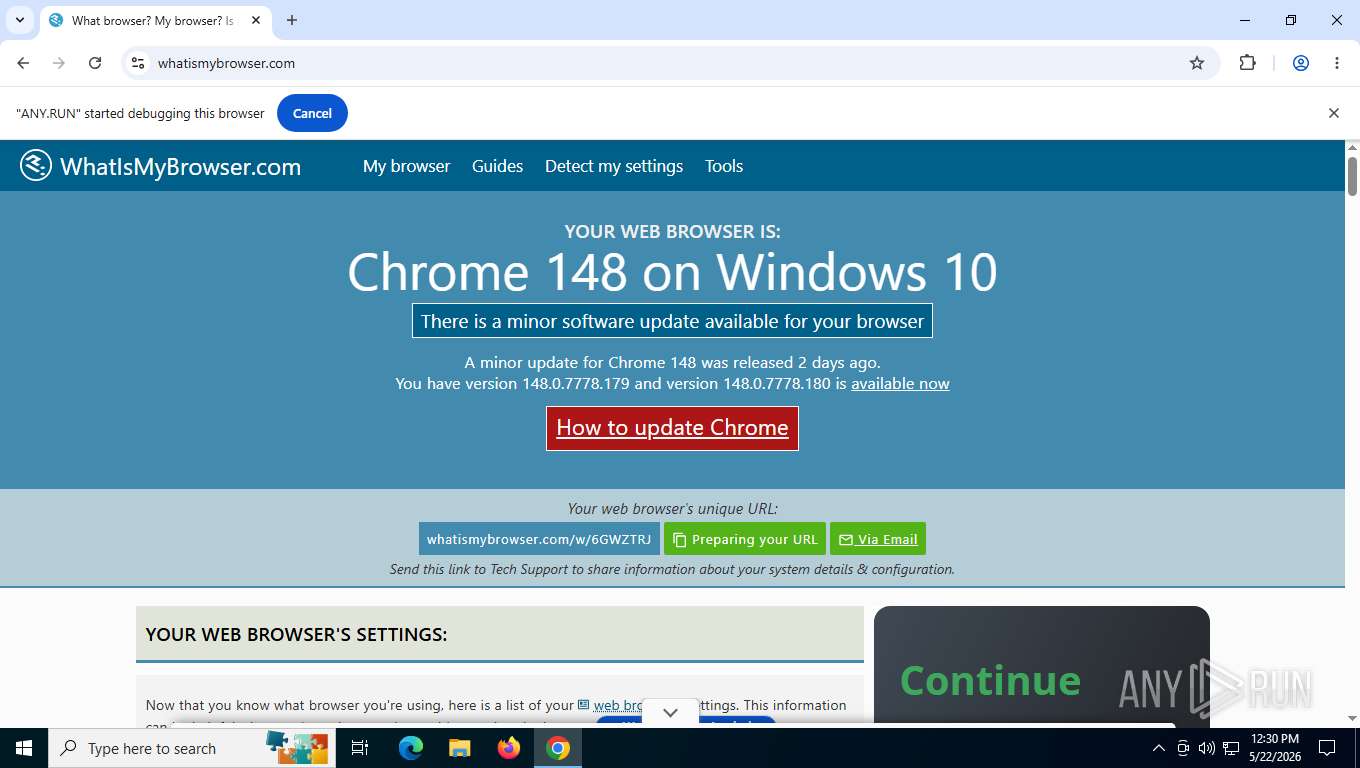This screenshot has width=1360, height=768.
Task: Click the volume speaker tray icon
Action: click(x=1206, y=748)
